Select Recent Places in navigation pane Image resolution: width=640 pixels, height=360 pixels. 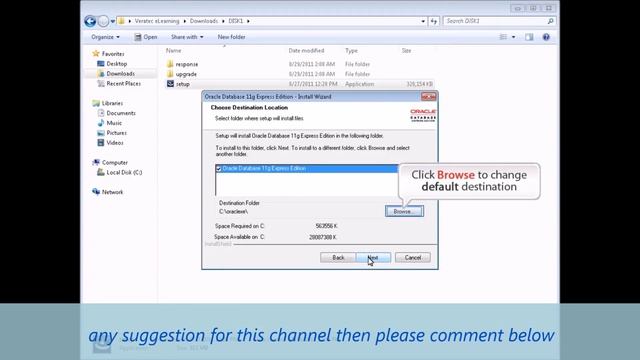(124, 83)
